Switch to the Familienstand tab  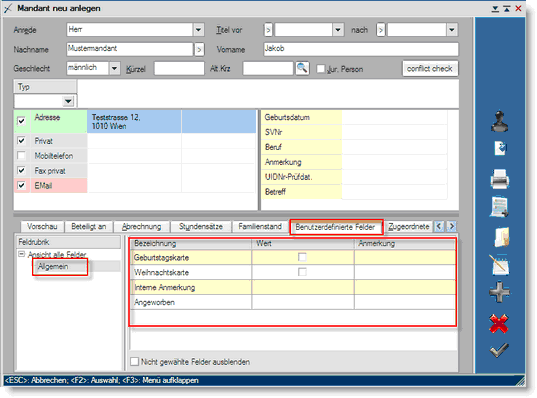point(260,227)
